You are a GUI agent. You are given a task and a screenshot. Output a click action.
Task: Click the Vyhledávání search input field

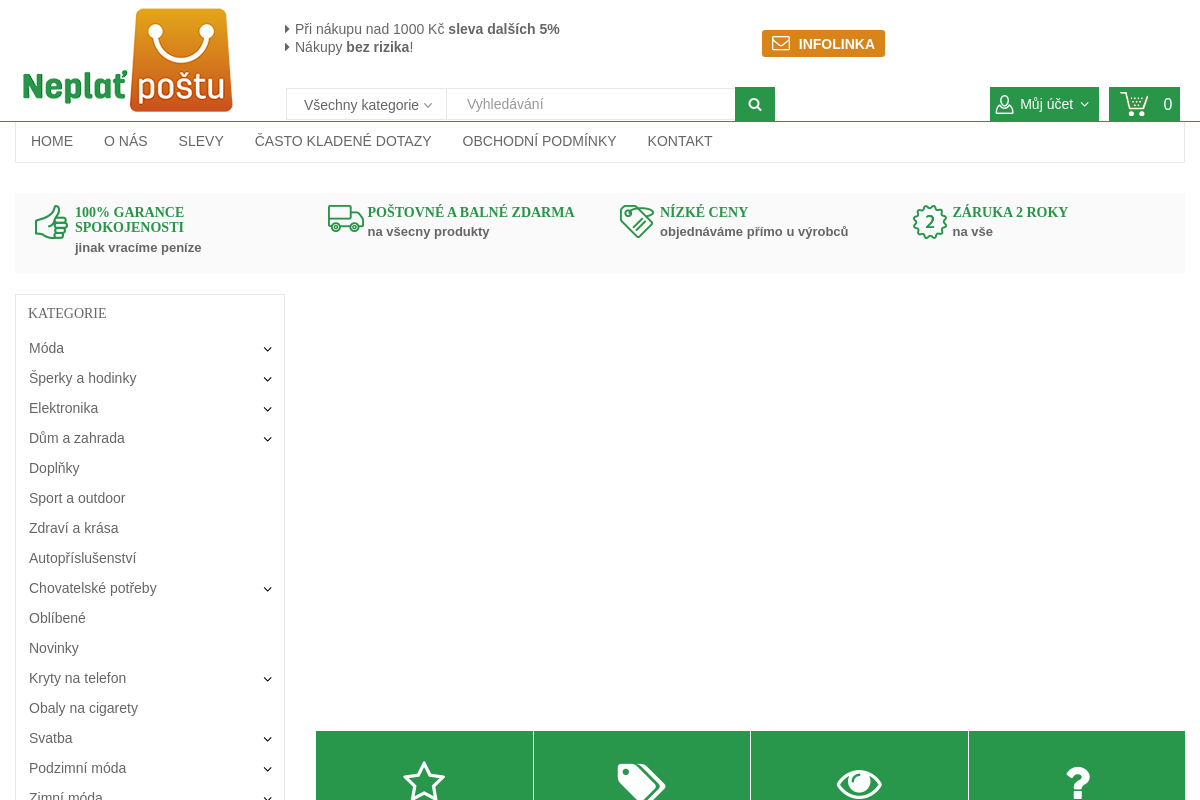click(590, 104)
